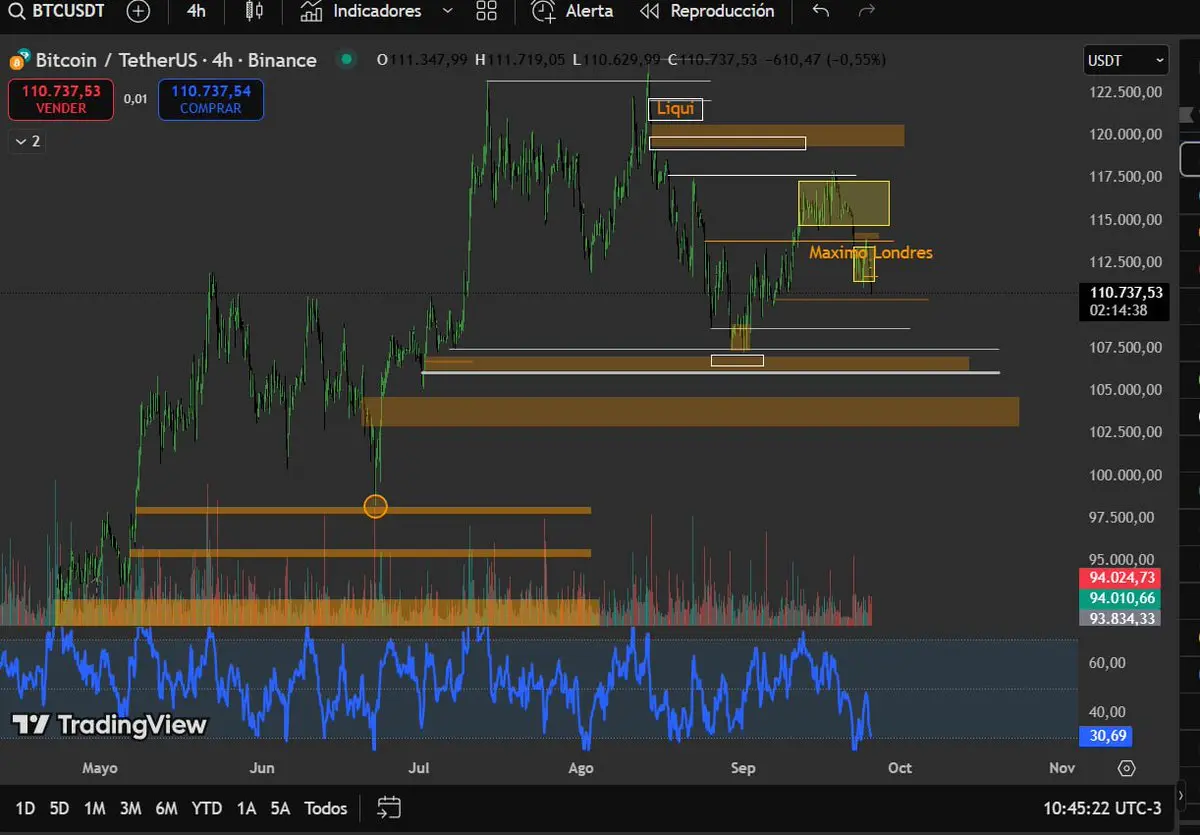
Task: Select the 1M date range
Action: tap(94, 808)
